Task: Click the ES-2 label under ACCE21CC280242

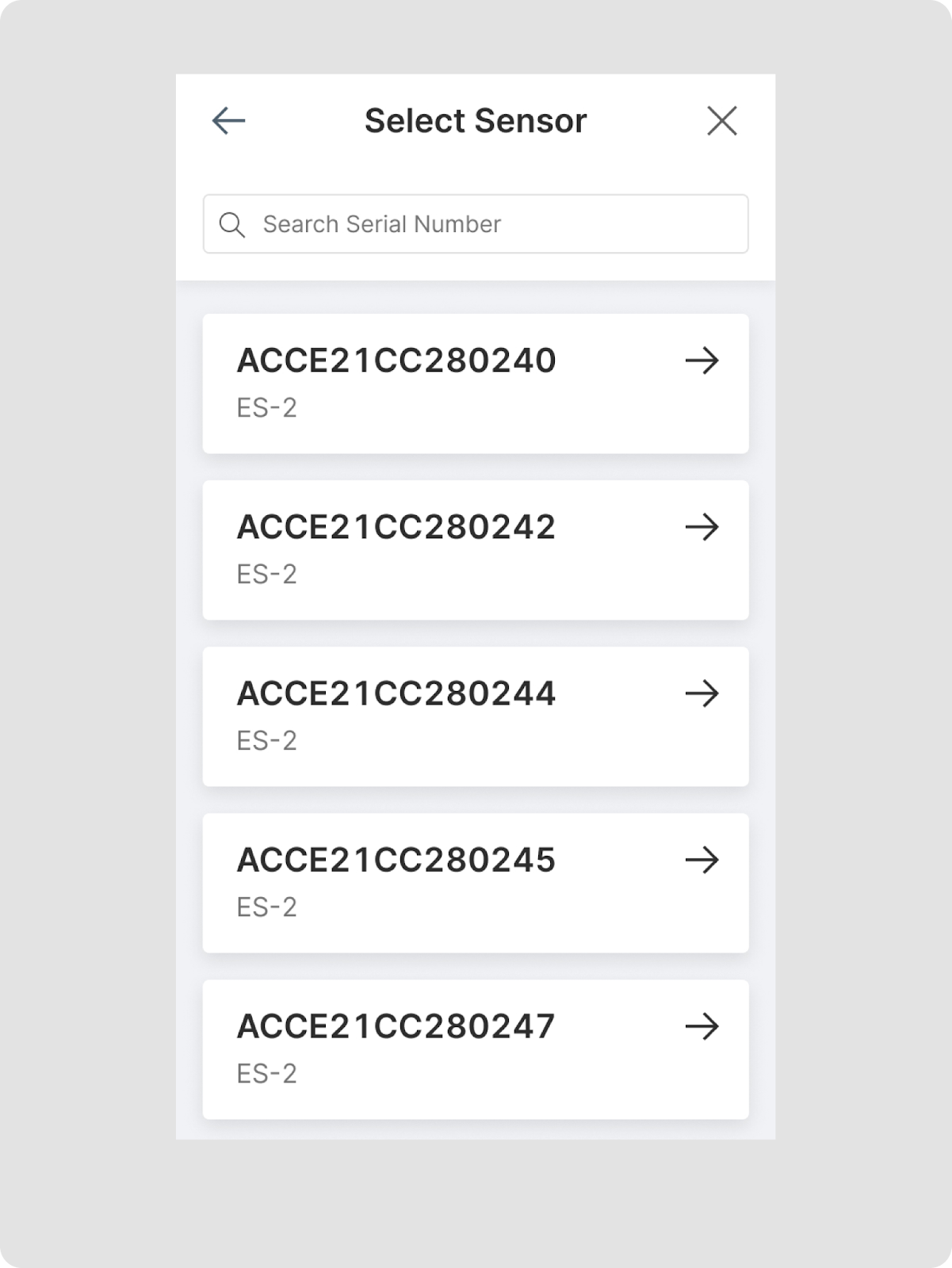Action: tap(266, 575)
